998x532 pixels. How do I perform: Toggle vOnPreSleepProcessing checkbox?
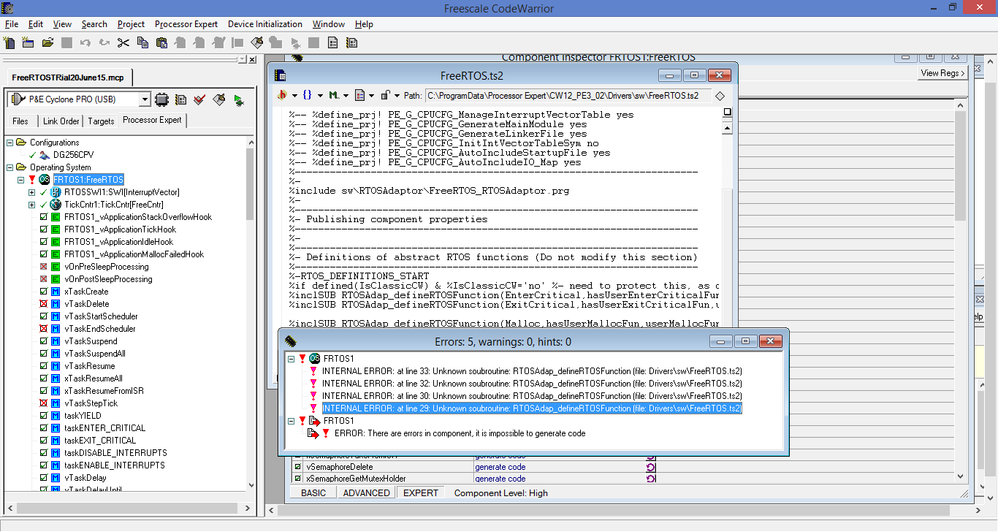(43, 267)
